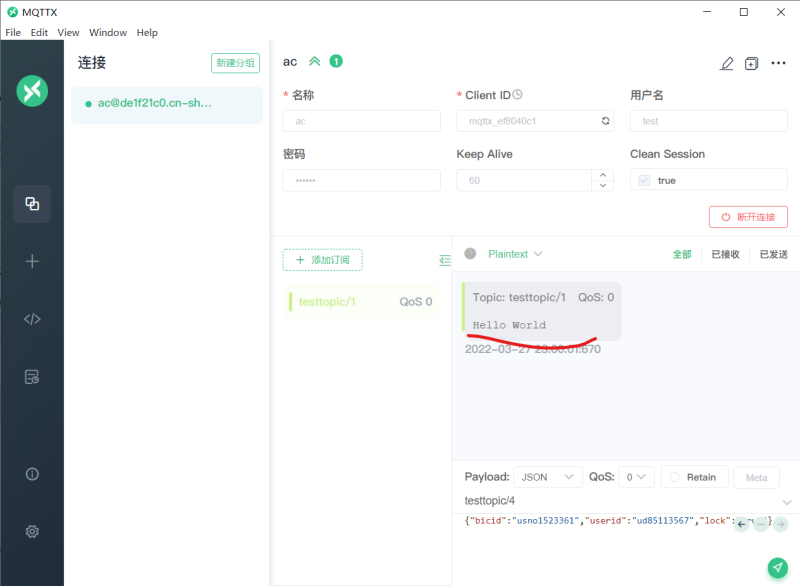Click the 密码 password input field
This screenshot has height=586, width=800.
[362, 181]
